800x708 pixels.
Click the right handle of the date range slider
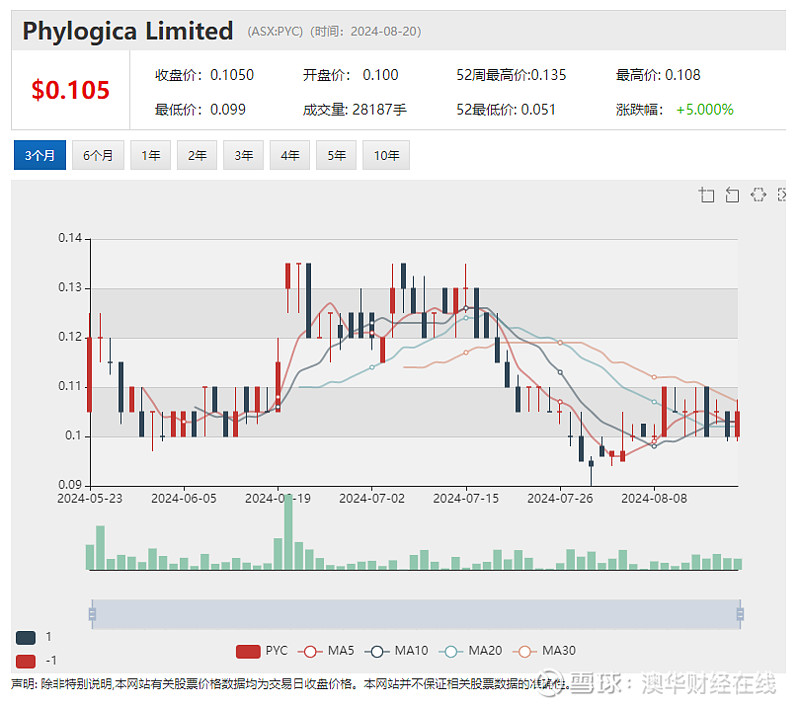(740, 613)
